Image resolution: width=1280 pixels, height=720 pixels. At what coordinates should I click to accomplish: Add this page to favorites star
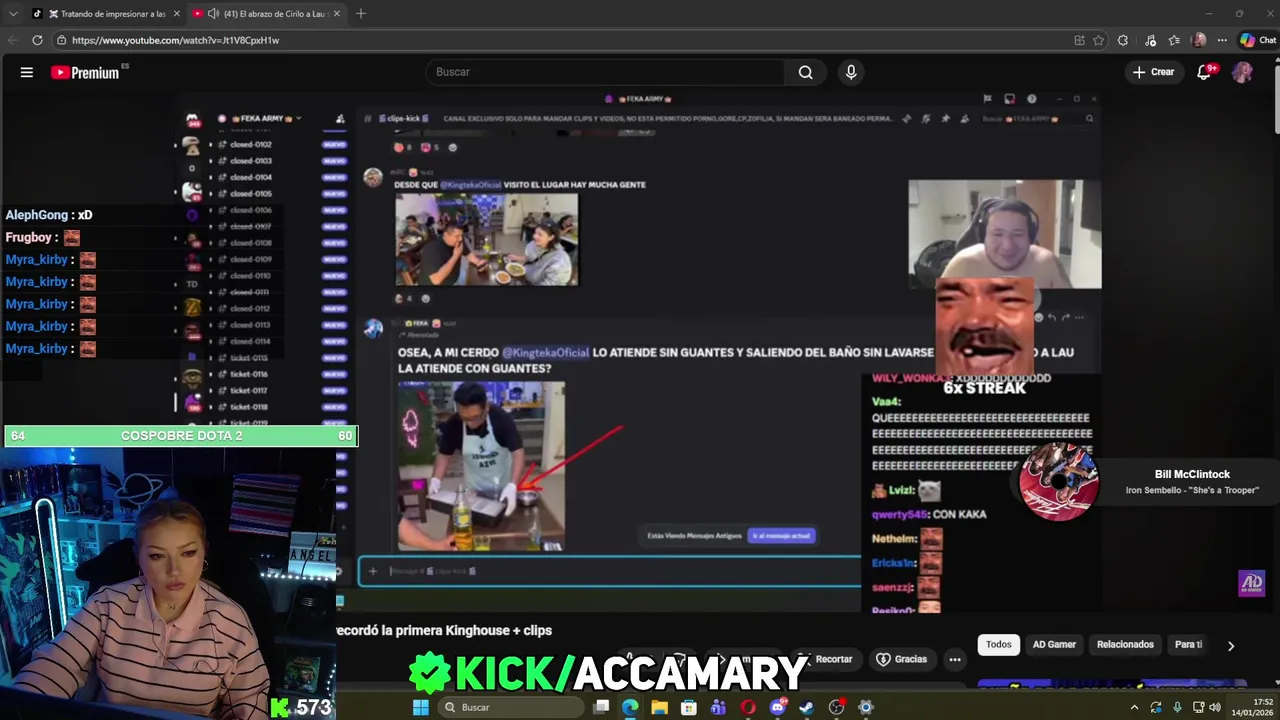[x=1099, y=40]
